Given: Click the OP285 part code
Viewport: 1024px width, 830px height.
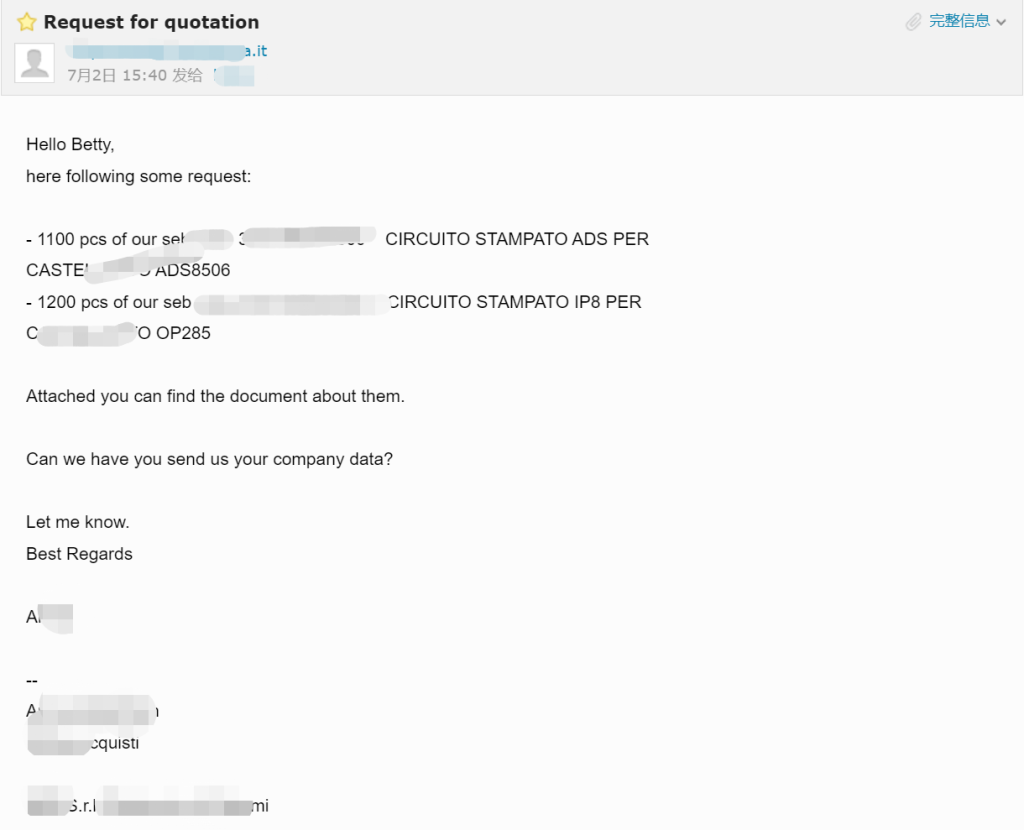Looking at the screenshot, I should coord(184,333).
